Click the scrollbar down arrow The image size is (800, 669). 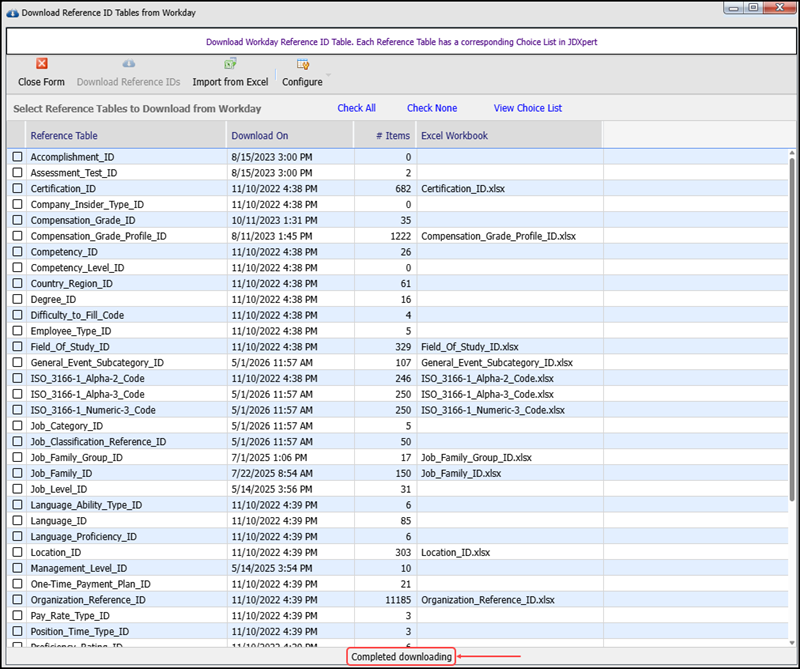click(x=792, y=643)
